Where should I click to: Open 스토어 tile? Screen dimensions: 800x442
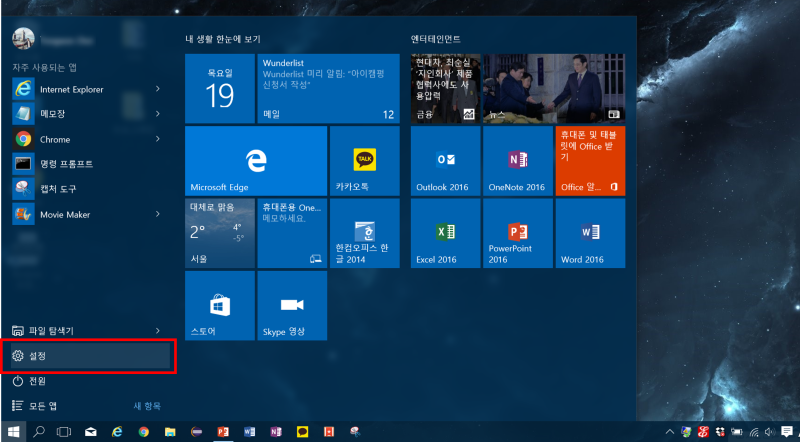coord(220,306)
